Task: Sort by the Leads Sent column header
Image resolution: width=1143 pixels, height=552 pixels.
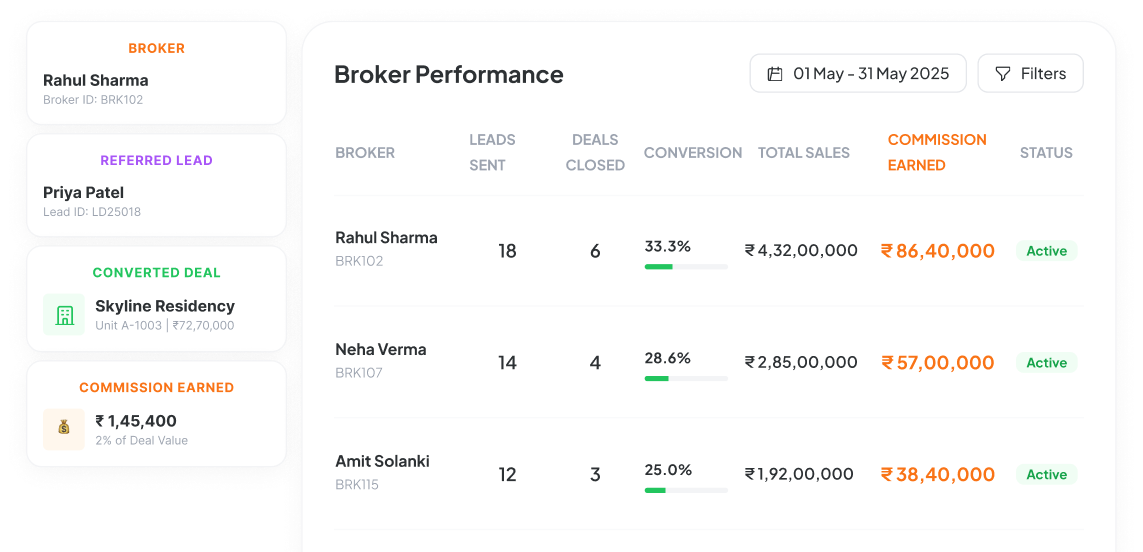Action: pos(492,152)
